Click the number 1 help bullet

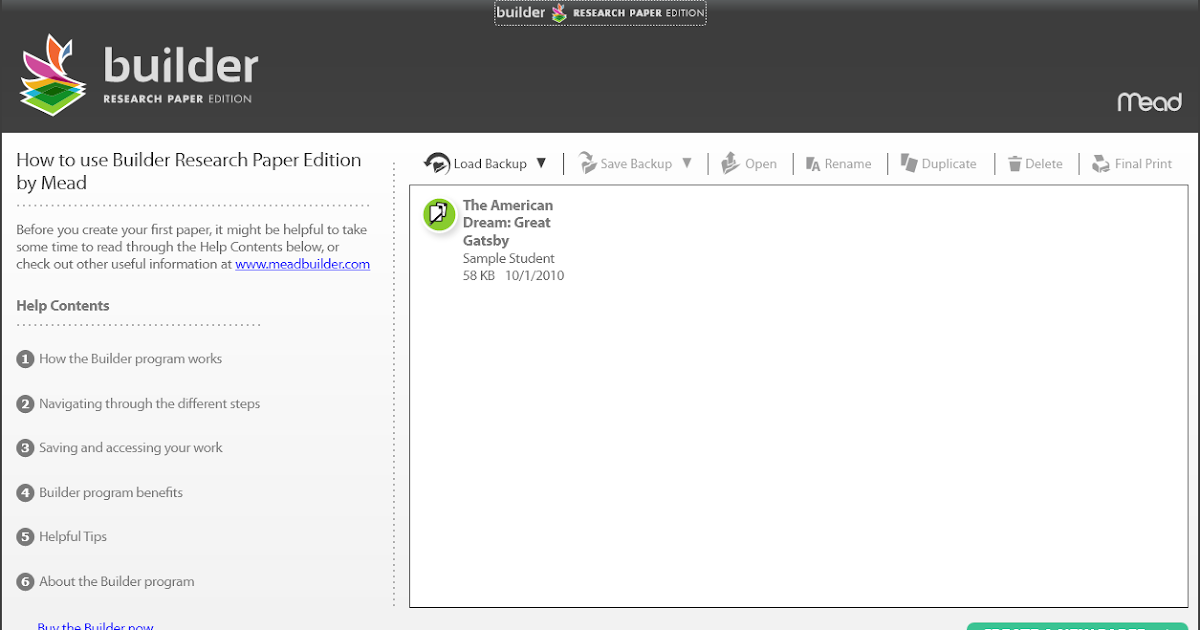click(26, 359)
